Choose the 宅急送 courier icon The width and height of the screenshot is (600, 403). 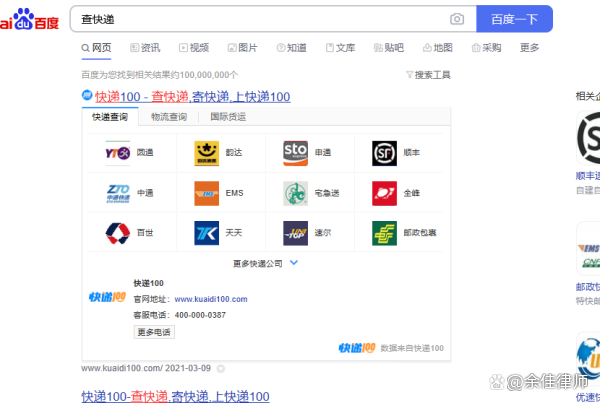coord(295,193)
